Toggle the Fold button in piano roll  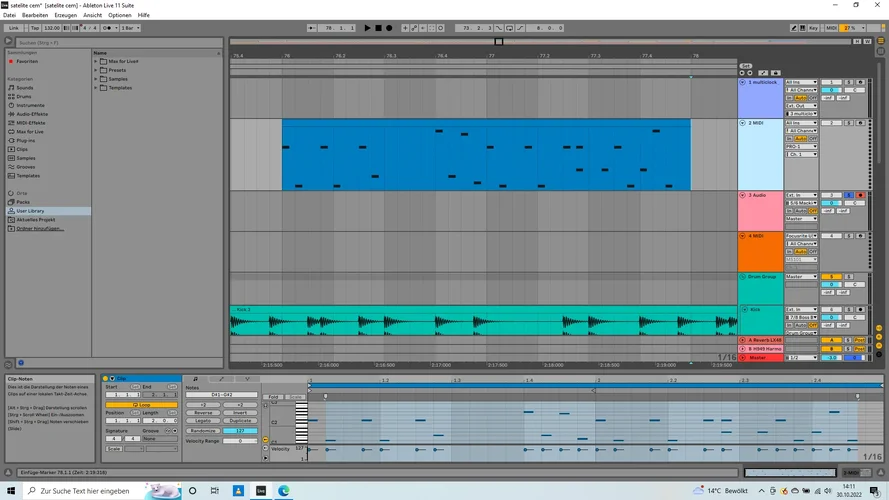pyautogui.click(x=273, y=397)
